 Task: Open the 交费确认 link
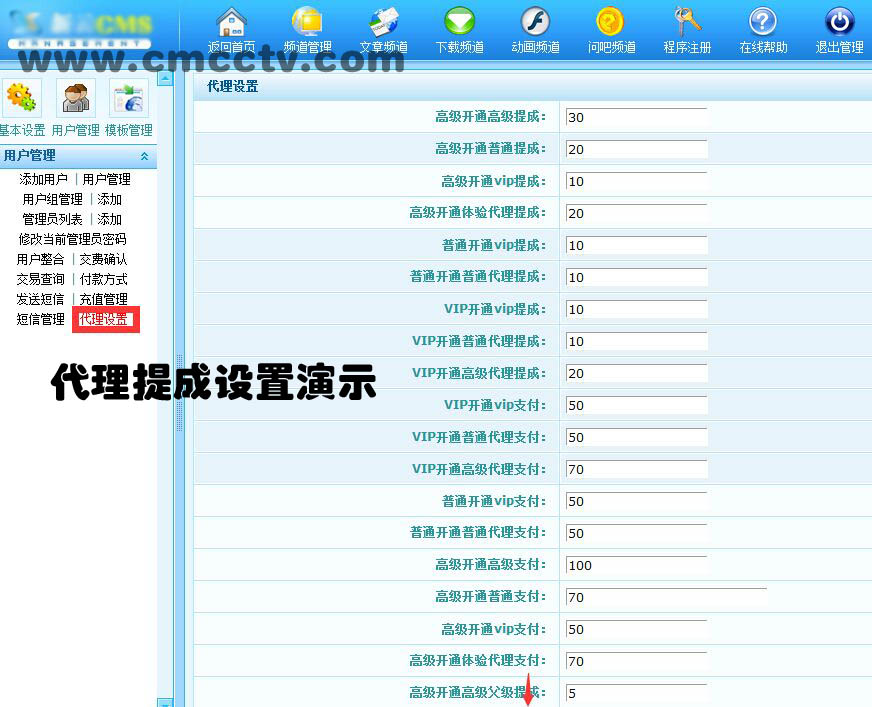click(x=103, y=259)
